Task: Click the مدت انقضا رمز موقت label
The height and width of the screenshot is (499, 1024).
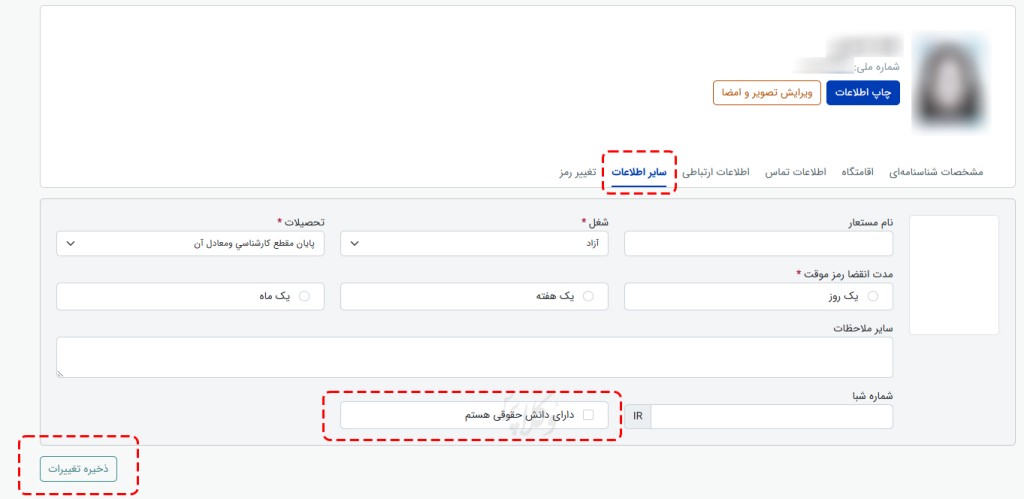Action: point(844,273)
